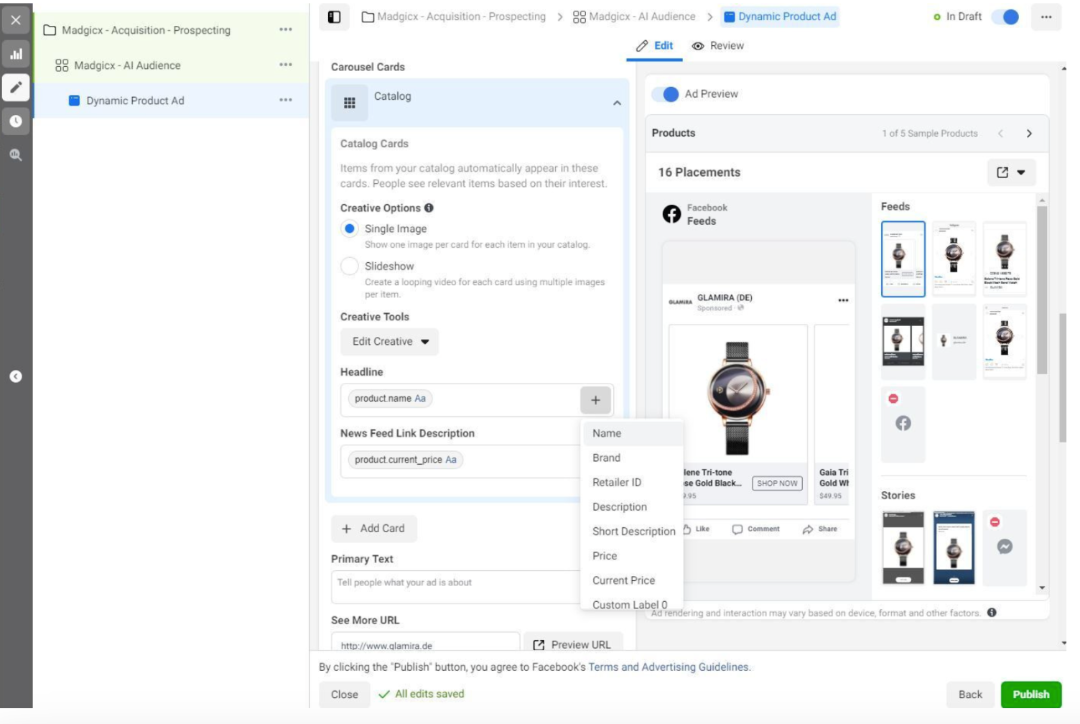
Task: Select the Single Image radio option
Action: point(349,229)
